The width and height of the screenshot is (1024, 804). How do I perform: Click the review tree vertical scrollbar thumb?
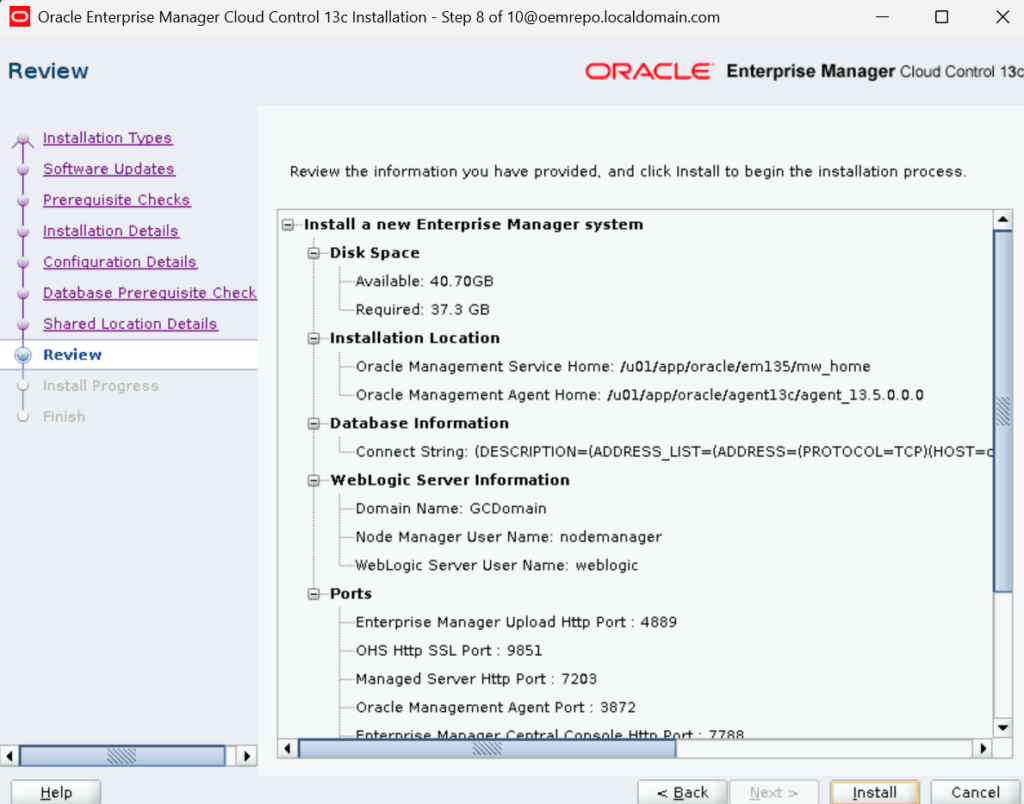click(x=1002, y=411)
